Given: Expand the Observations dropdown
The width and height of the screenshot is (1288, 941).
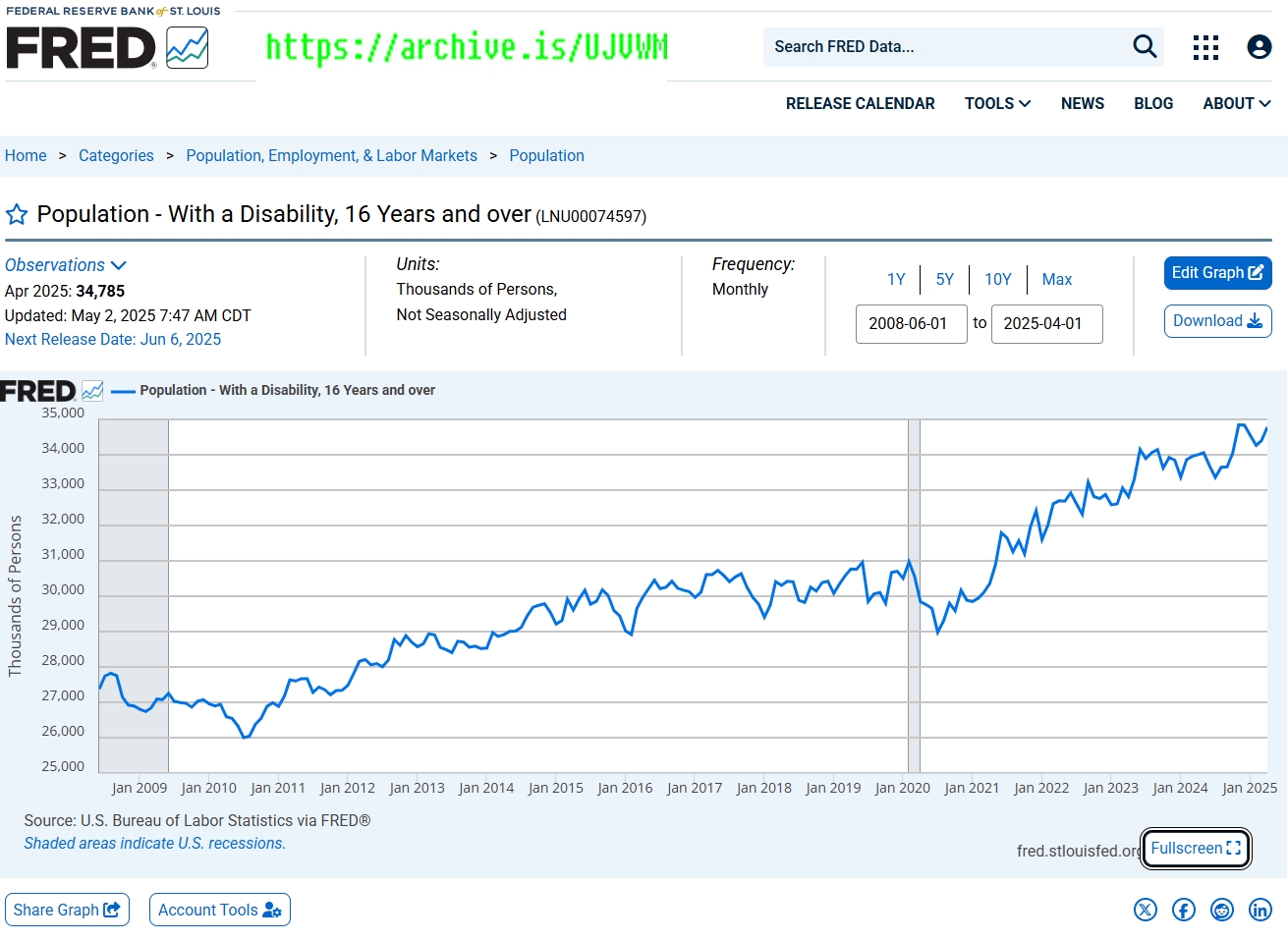Looking at the screenshot, I should [66, 265].
